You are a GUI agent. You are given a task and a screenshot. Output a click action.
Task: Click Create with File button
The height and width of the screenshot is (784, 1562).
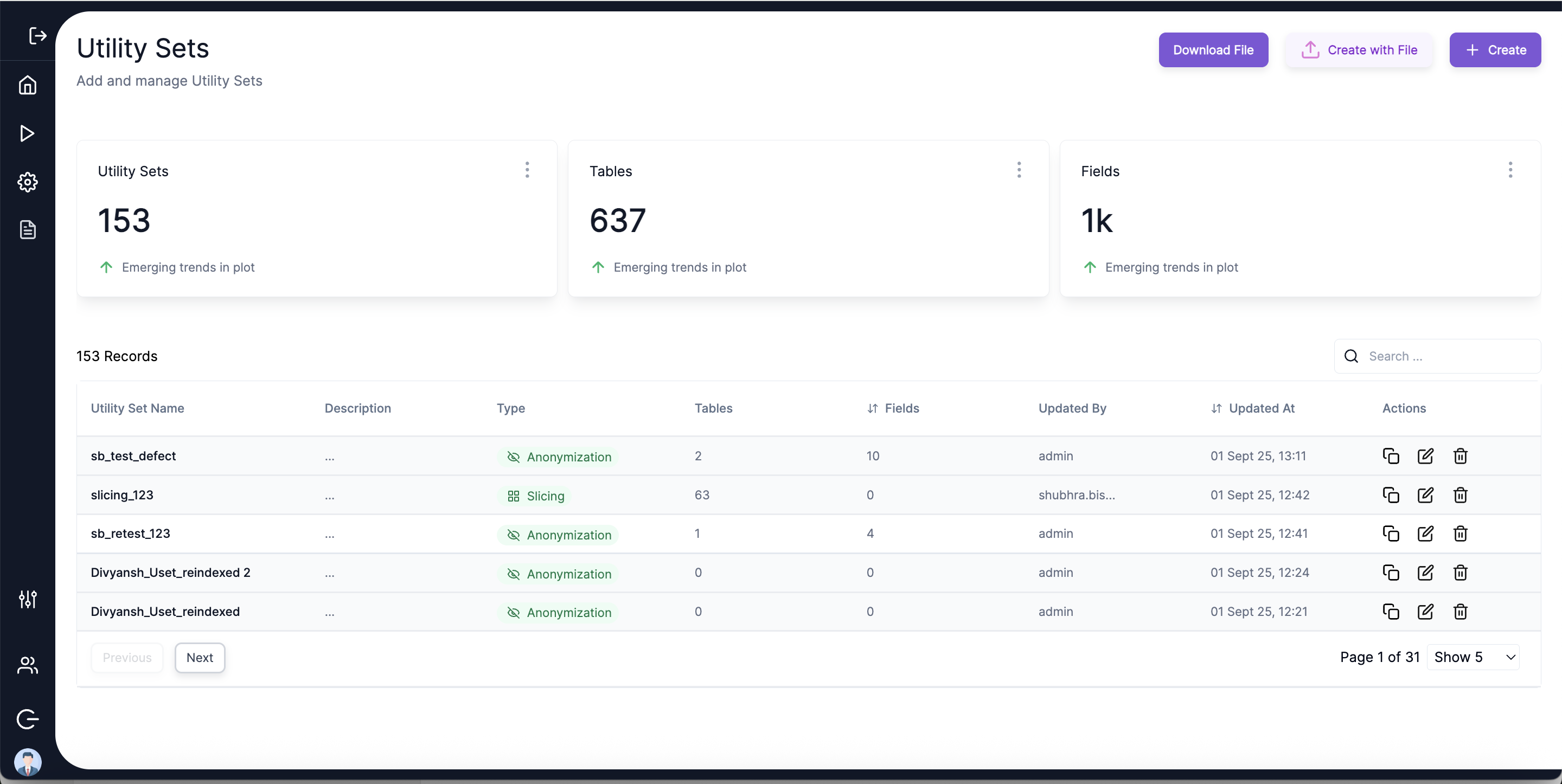coord(1359,50)
